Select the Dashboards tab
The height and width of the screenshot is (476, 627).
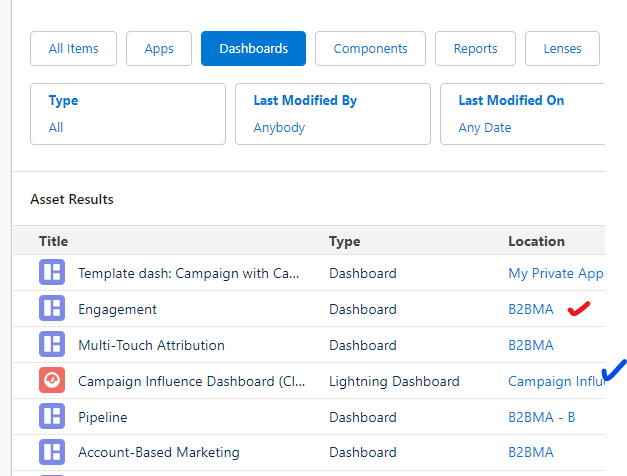point(253,48)
